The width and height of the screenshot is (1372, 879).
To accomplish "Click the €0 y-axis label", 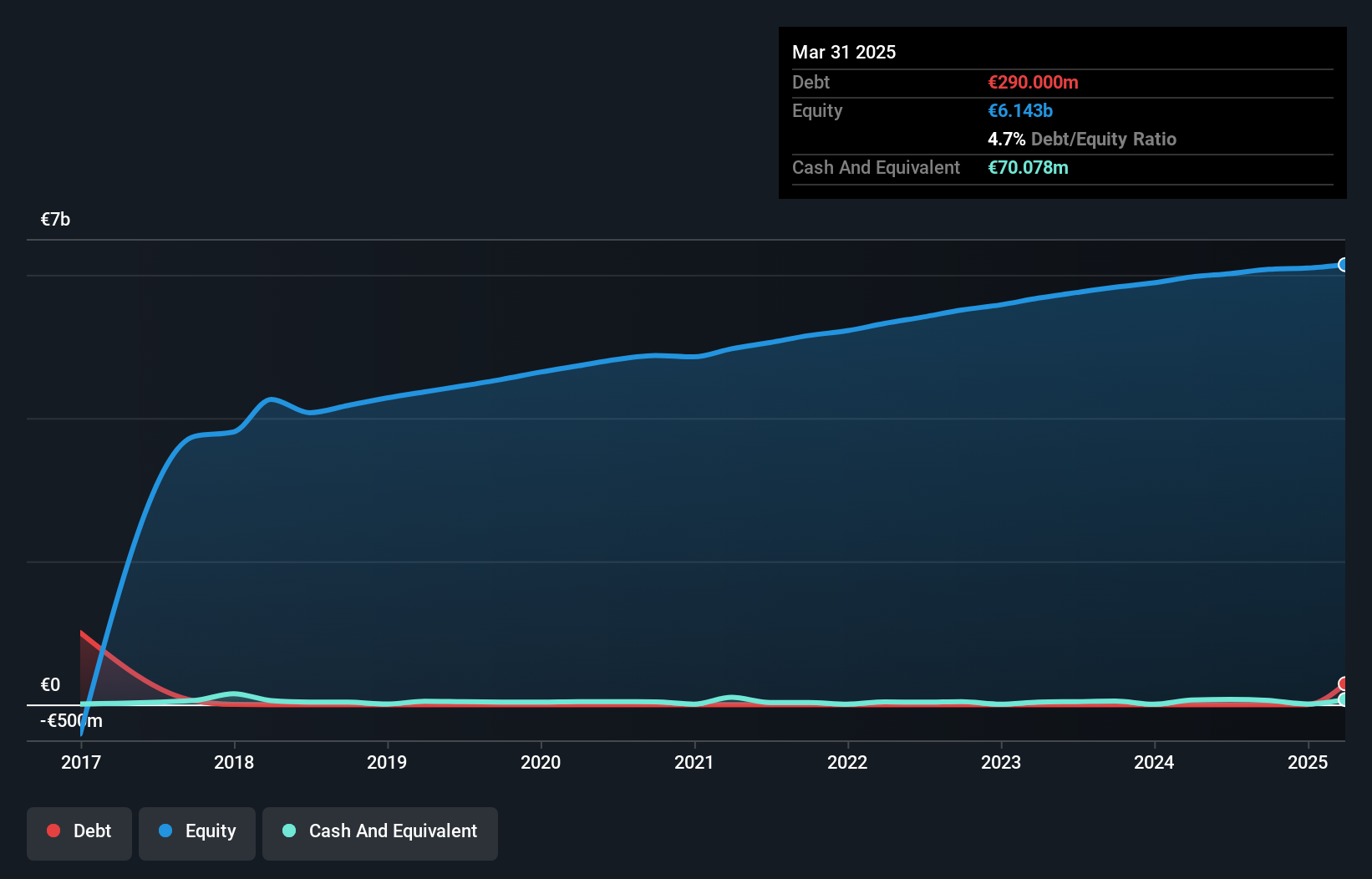I will click(x=50, y=685).
